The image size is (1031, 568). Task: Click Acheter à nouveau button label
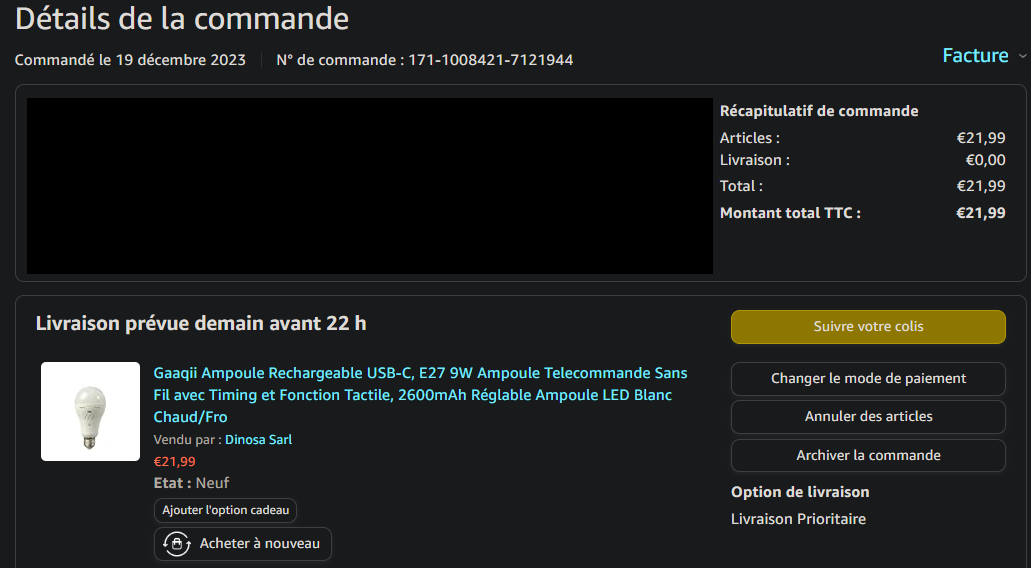(x=259, y=544)
